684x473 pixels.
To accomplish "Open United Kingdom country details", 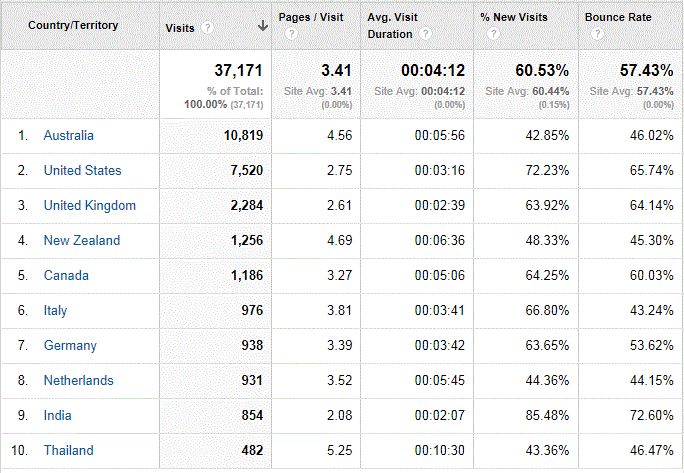I will coord(89,205).
